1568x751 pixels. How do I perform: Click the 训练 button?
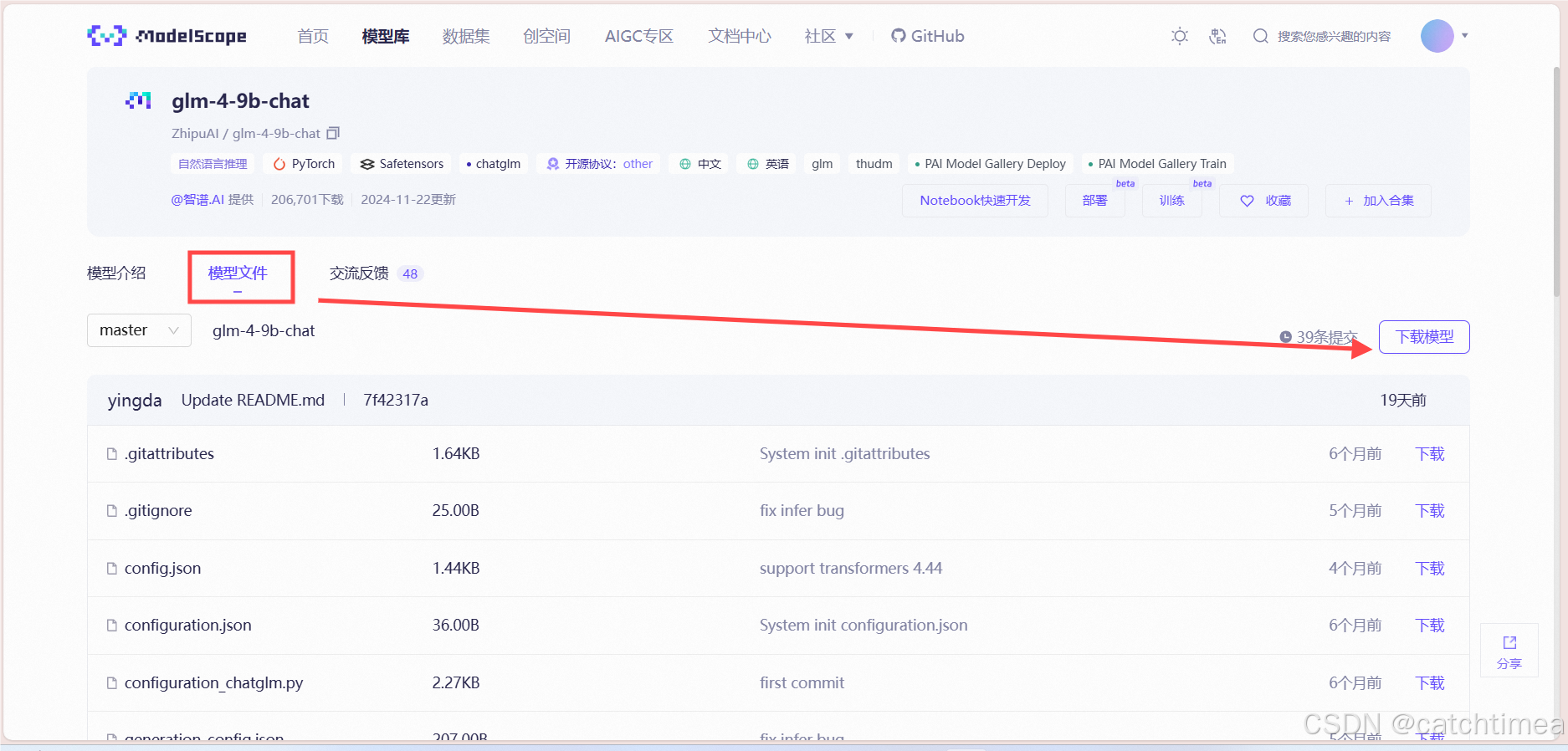(1171, 201)
